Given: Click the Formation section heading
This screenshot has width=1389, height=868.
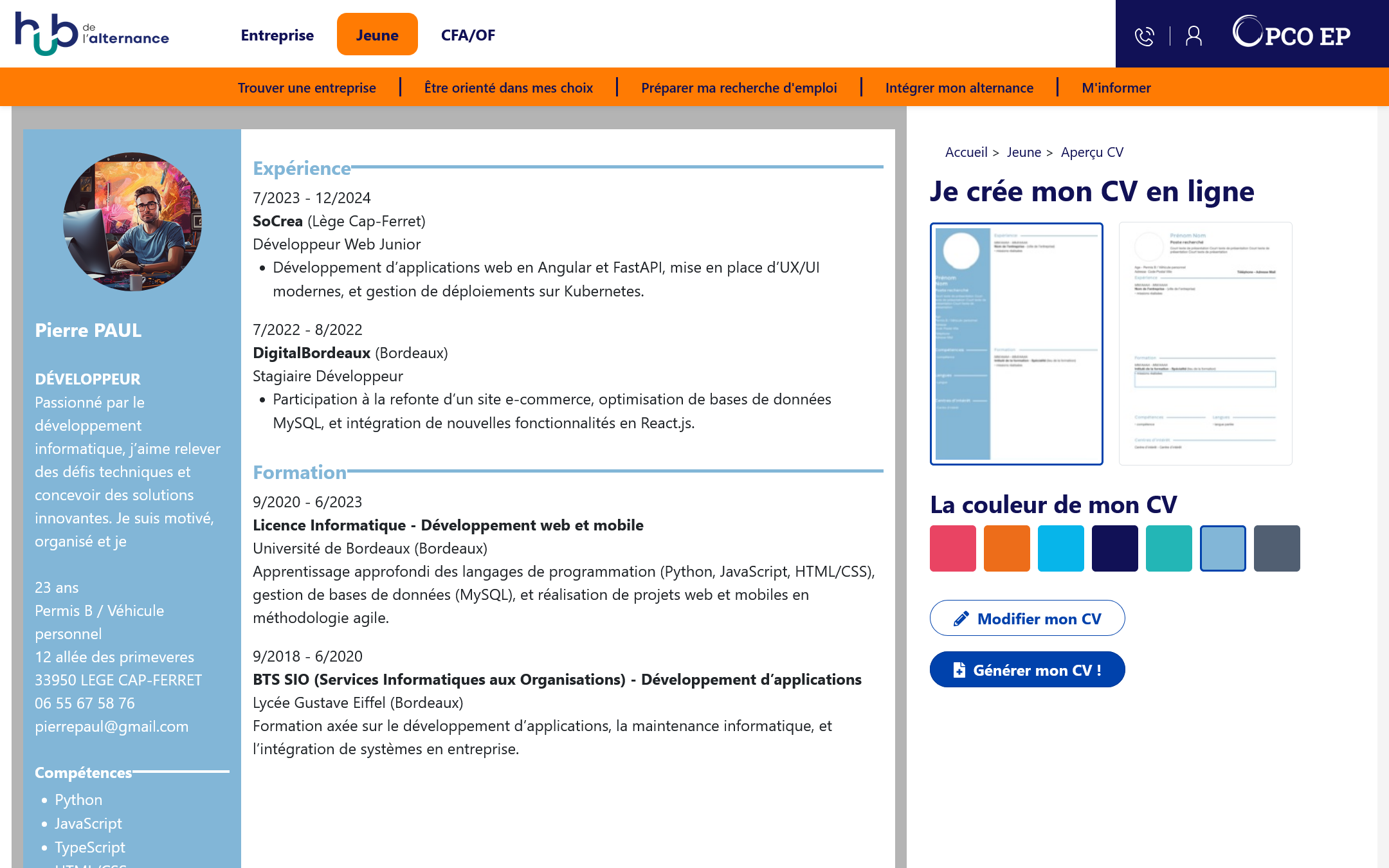Looking at the screenshot, I should click(x=300, y=473).
